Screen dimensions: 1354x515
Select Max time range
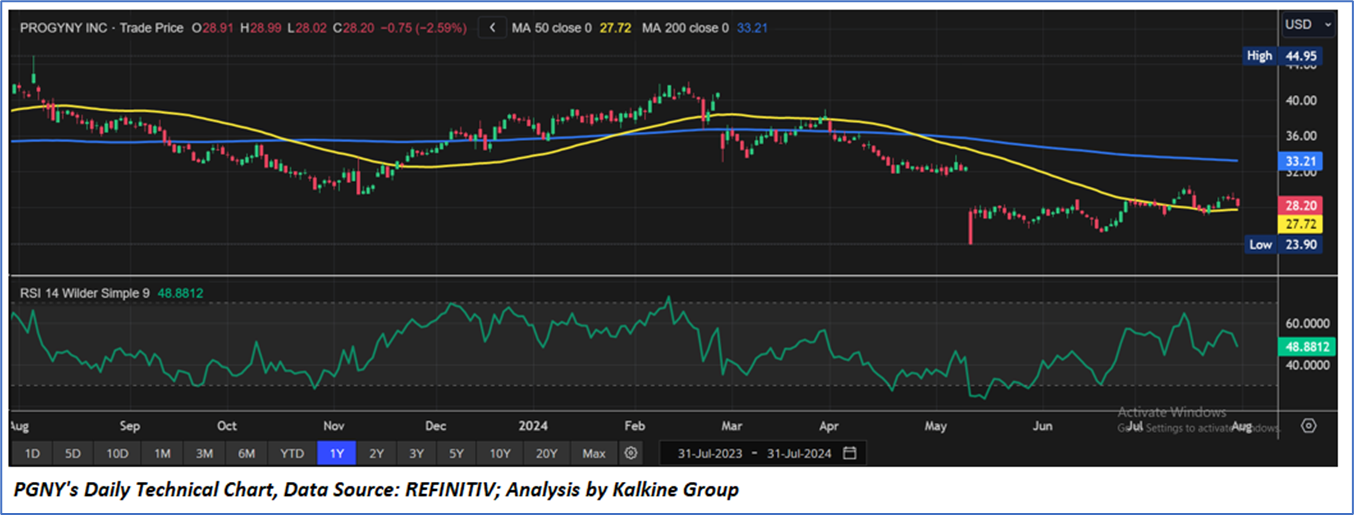(x=594, y=453)
